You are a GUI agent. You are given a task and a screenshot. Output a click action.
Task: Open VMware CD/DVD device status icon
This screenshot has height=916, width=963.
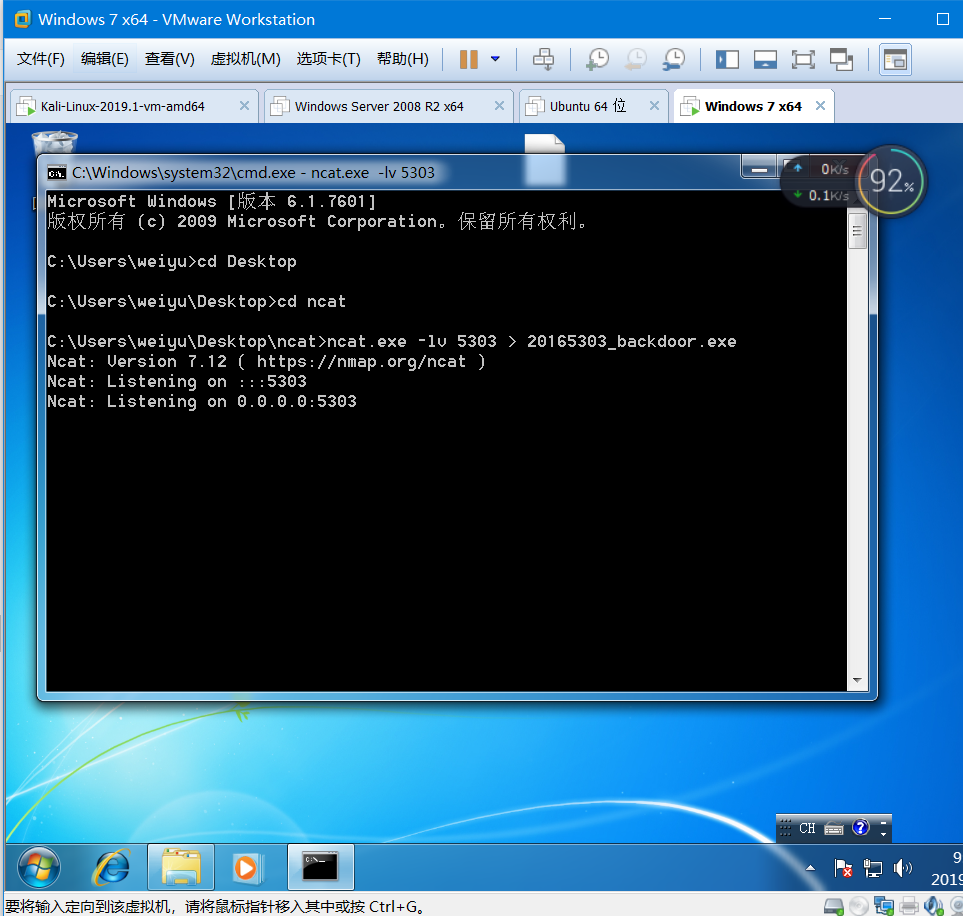[x=859, y=906]
